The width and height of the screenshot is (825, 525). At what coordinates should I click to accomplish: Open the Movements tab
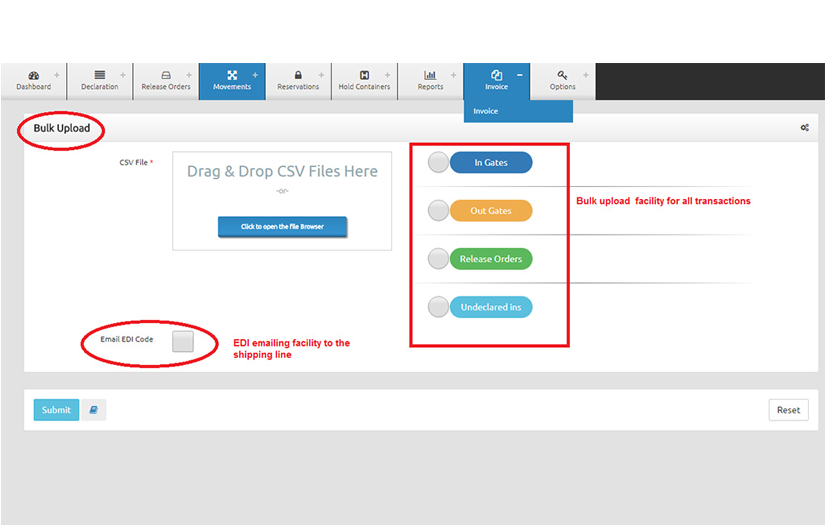tap(232, 81)
